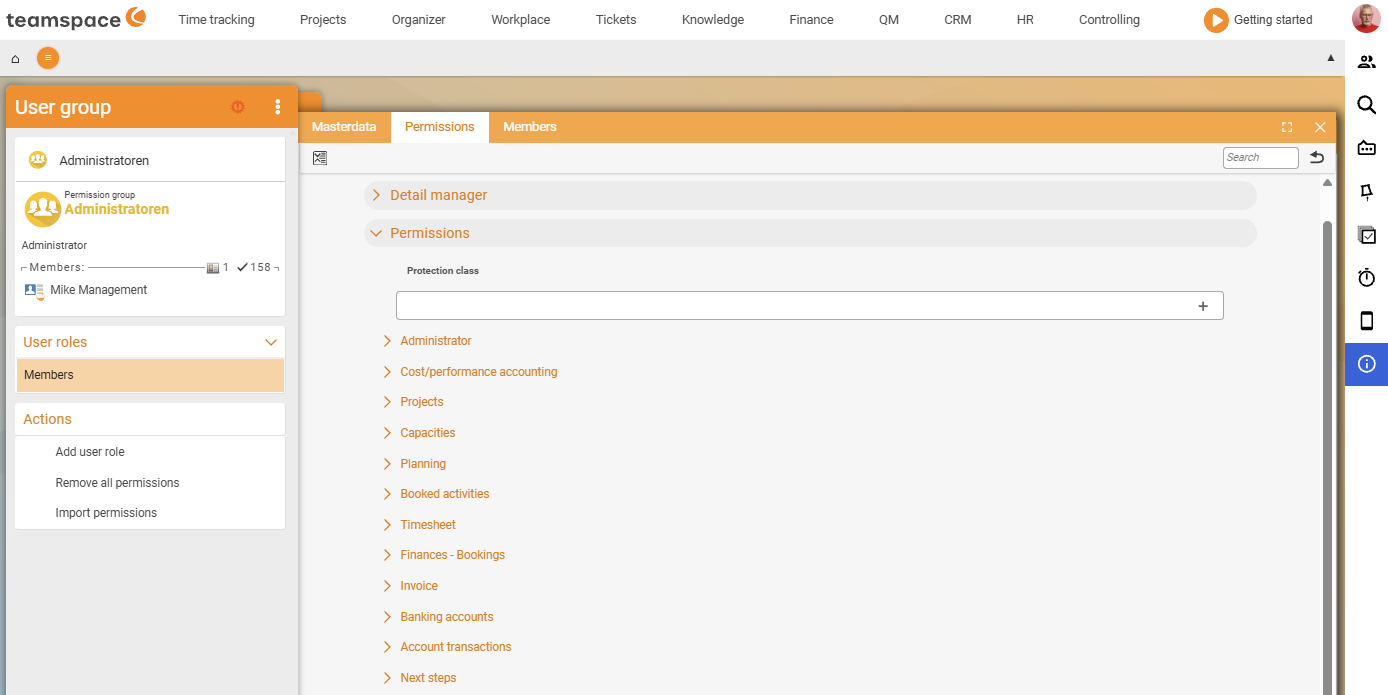Screen dimensions: 1388x695
Task: Open the Time tracking menu
Action: pyautogui.click(x=216, y=20)
